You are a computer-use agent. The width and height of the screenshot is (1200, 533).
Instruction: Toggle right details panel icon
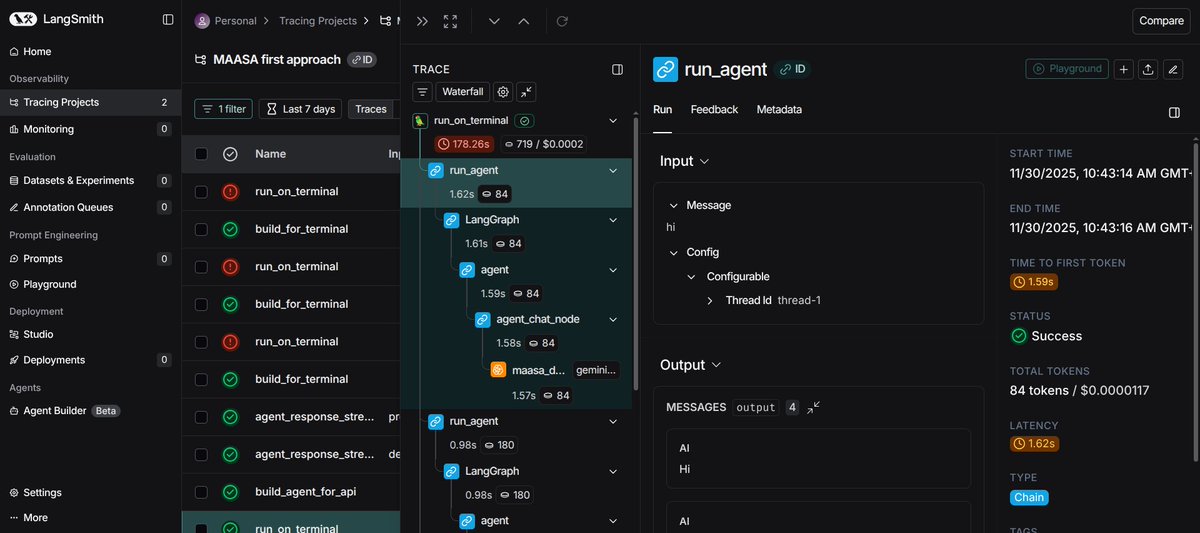1174,113
